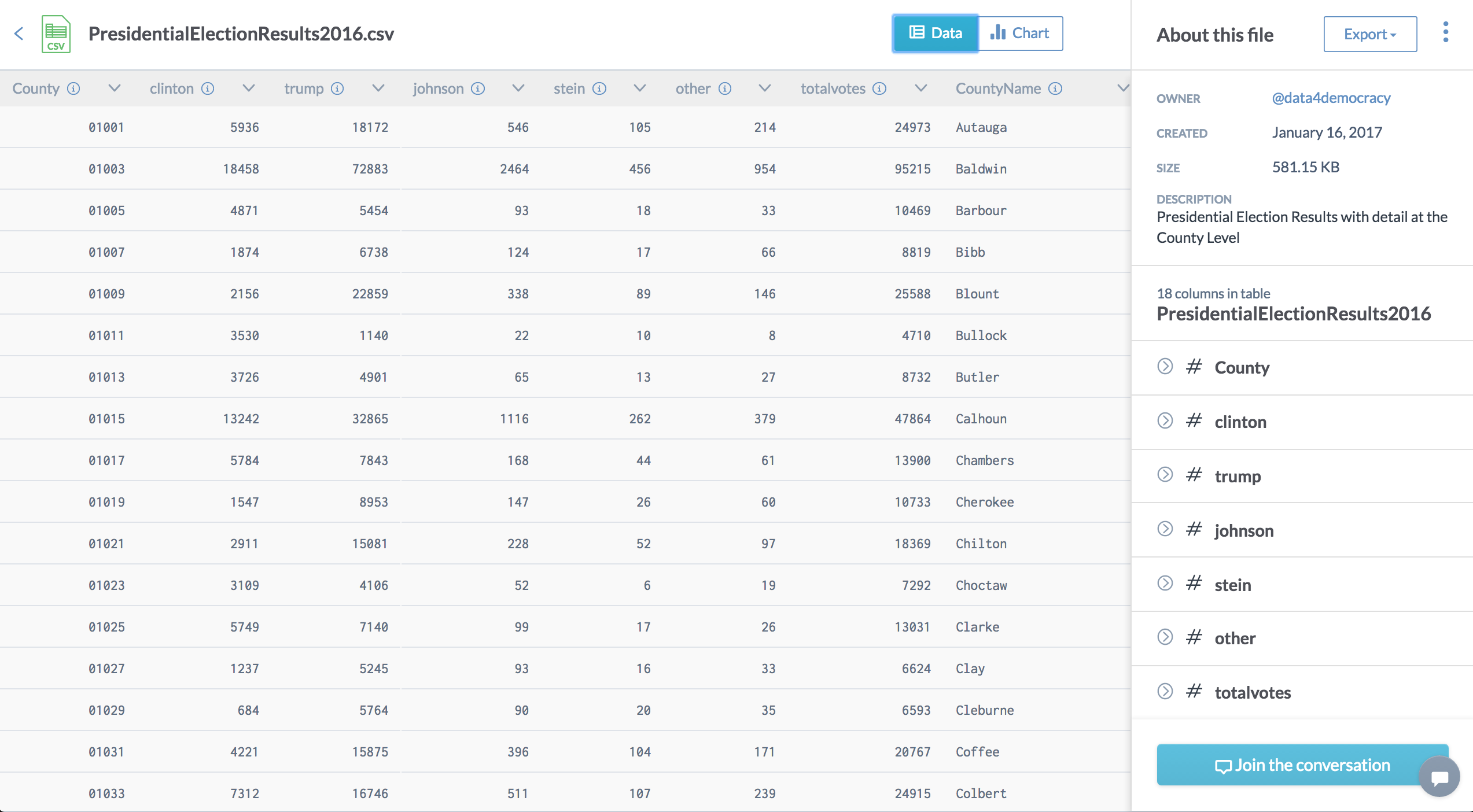Image resolution: width=1473 pixels, height=812 pixels.
Task: Open the other column header dropdown
Action: click(765, 88)
